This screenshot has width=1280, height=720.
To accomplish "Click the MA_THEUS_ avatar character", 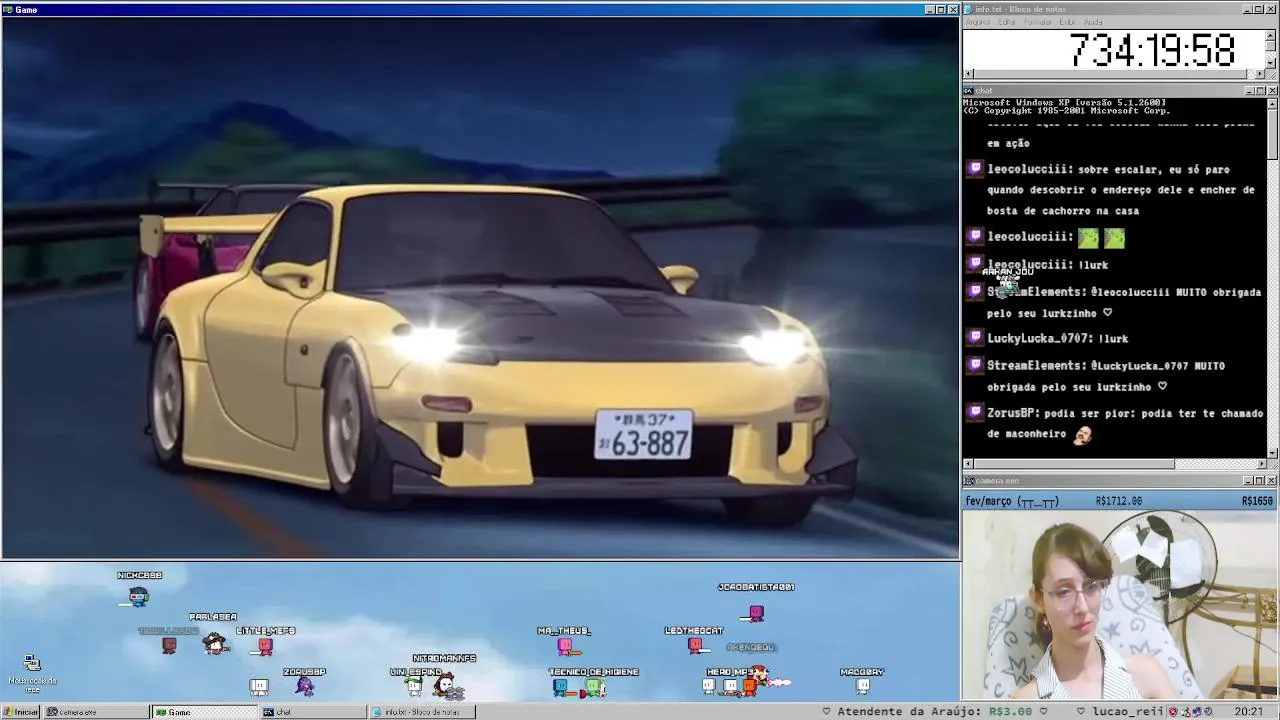I will tap(565, 646).
